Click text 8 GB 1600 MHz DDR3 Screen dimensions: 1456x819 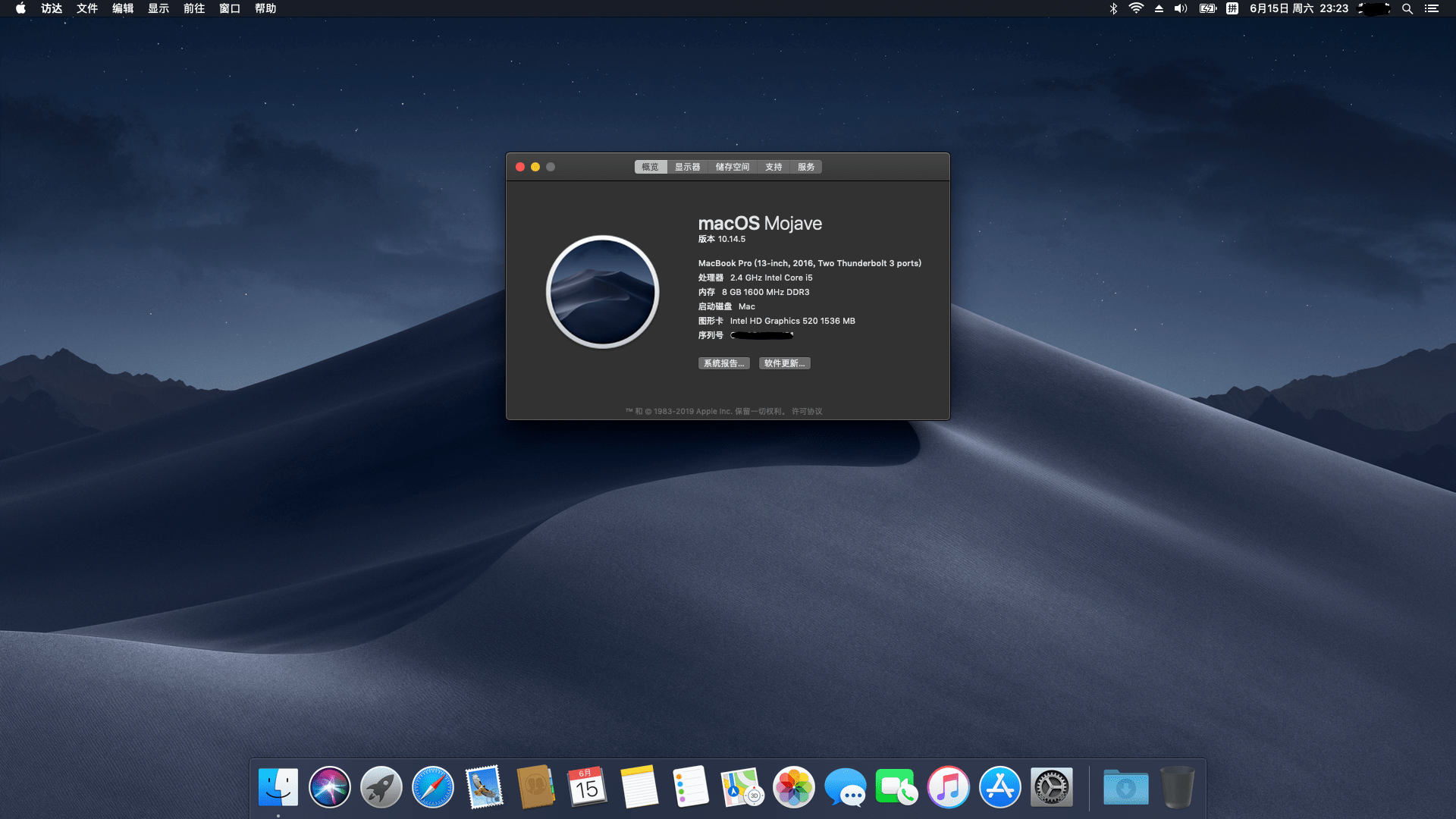[x=766, y=292]
